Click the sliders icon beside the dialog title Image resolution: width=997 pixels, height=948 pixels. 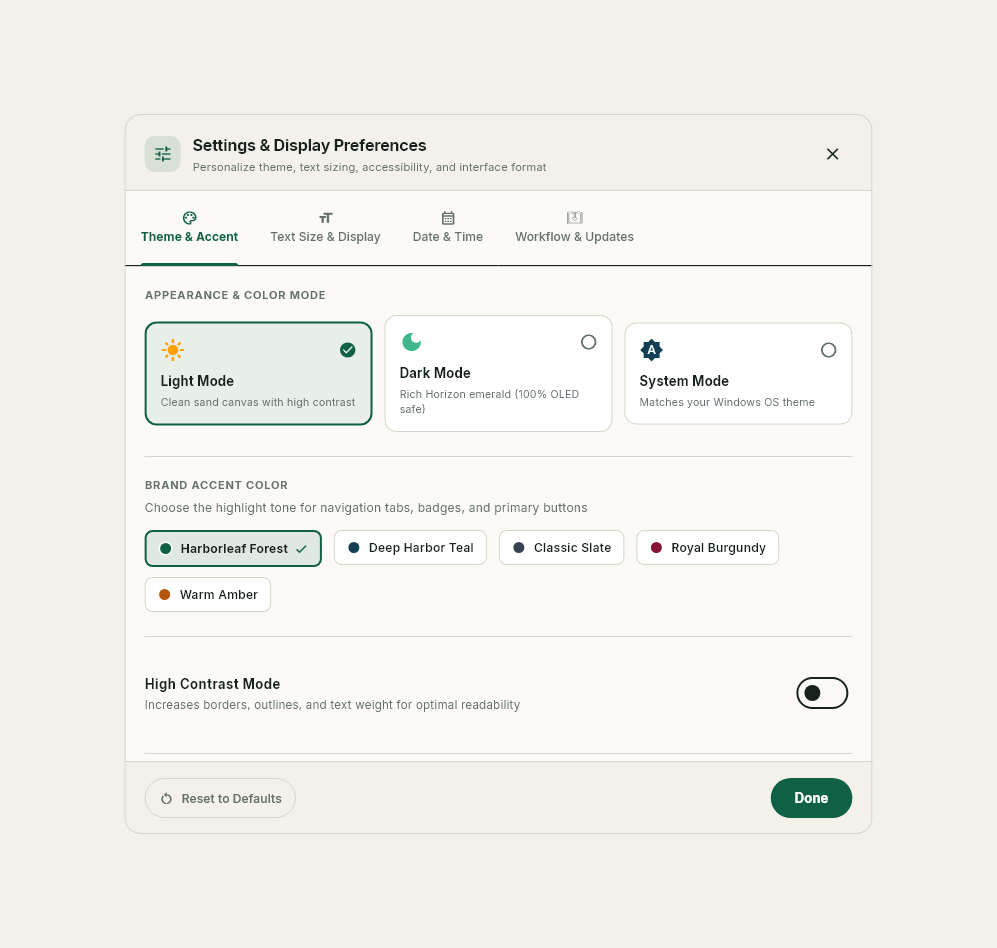(163, 154)
